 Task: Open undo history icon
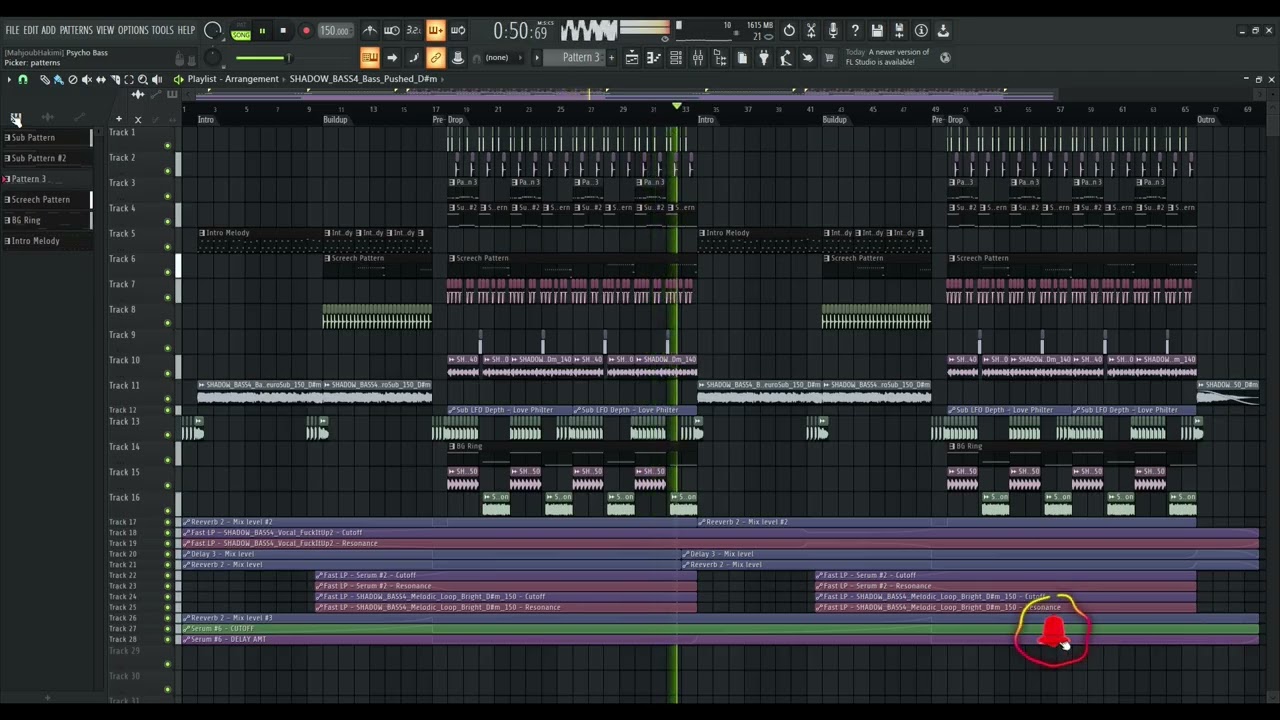click(789, 30)
